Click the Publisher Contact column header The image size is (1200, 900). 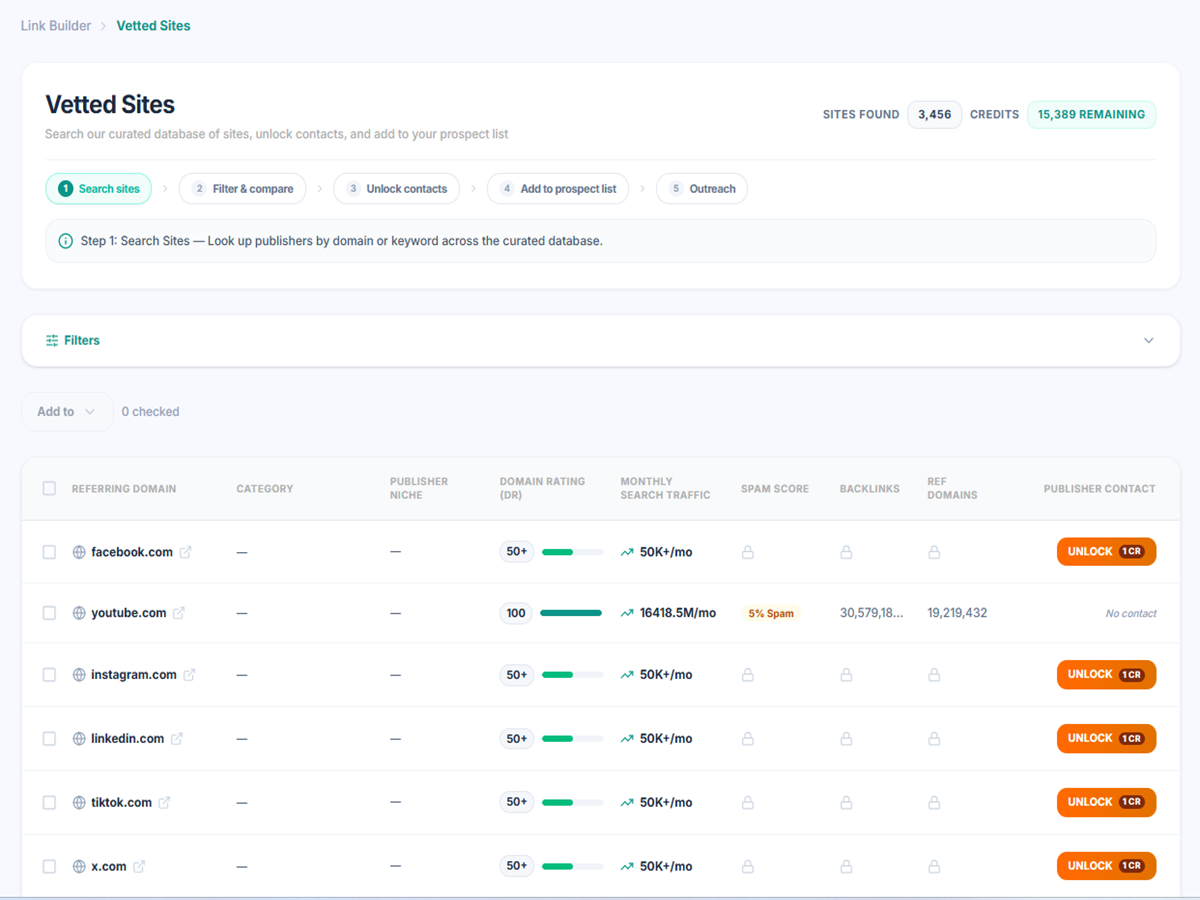coord(1099,489)
